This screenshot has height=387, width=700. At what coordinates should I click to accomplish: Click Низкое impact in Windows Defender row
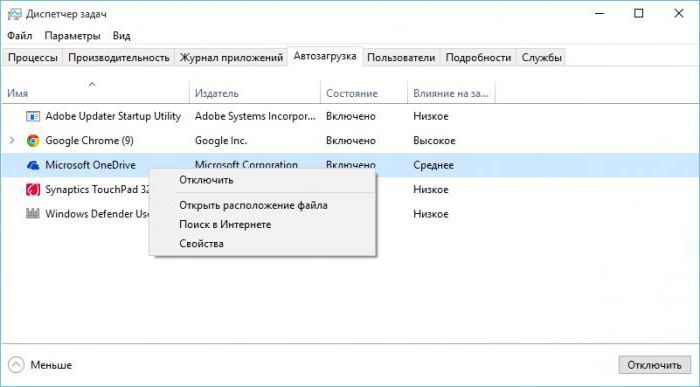tap(430, 214)
